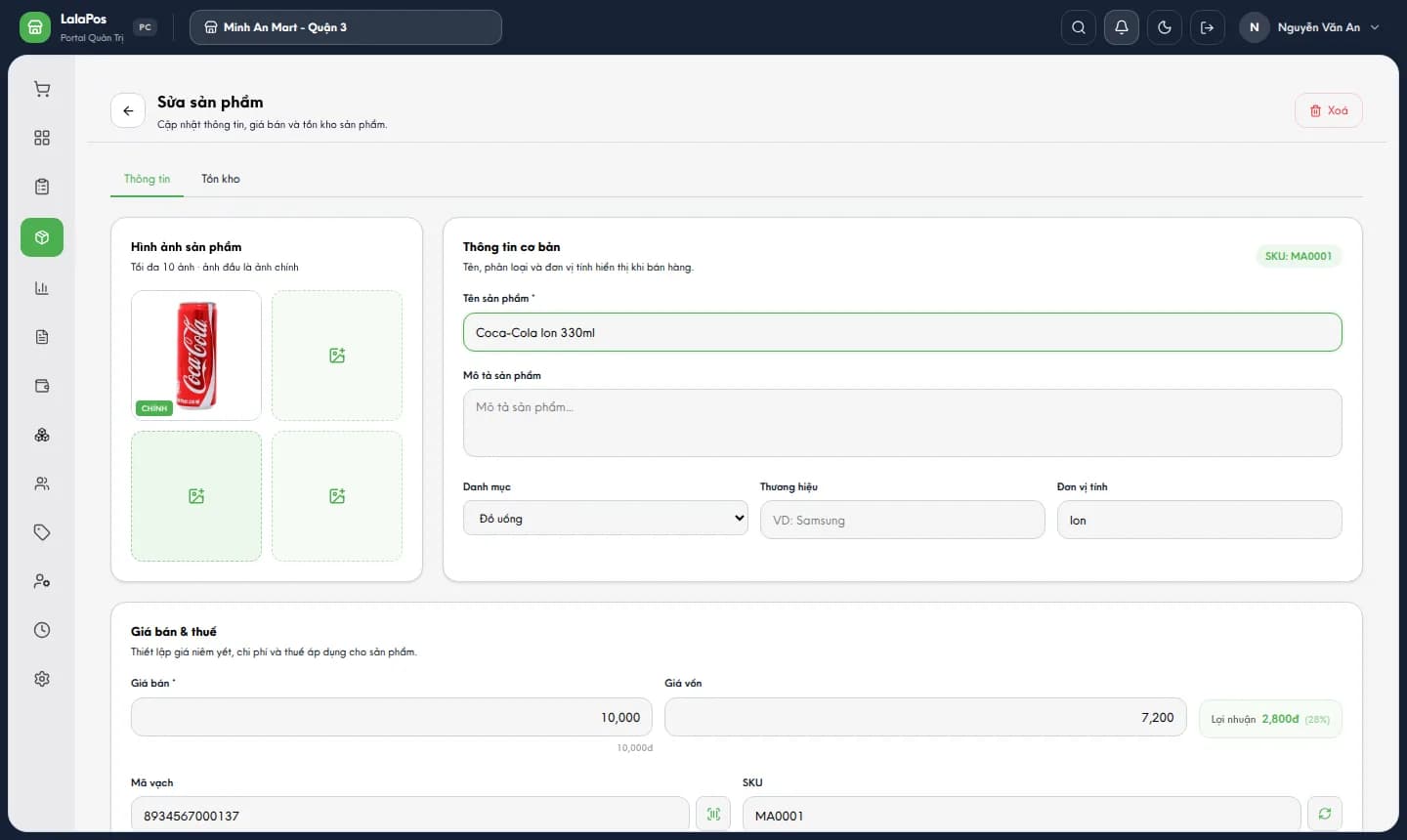Open the price tag sidebar icon
Screen dimensions: 1407x840
pos(42,532)
